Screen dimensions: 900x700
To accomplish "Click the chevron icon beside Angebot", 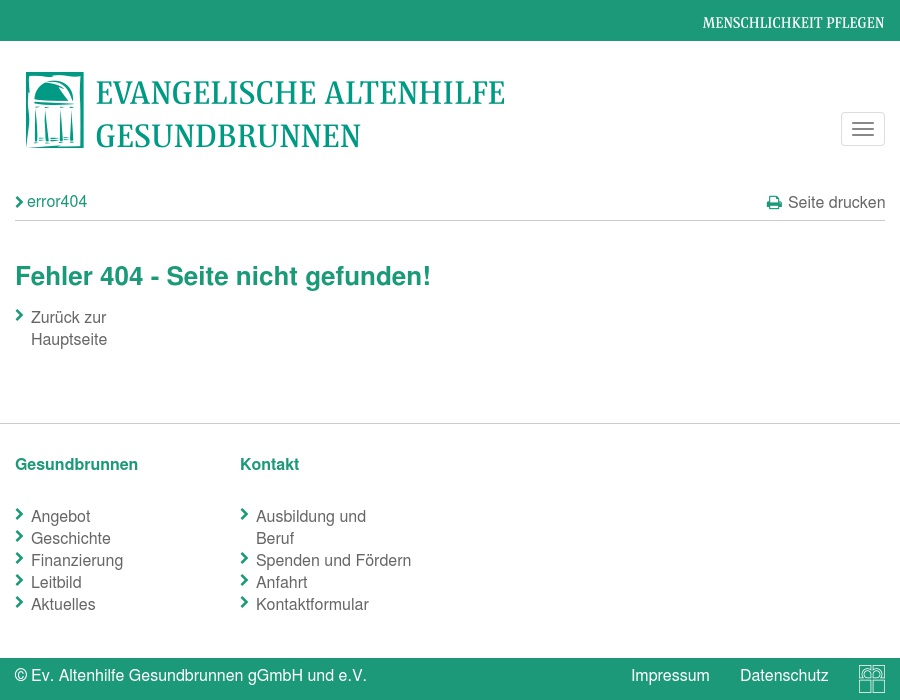I will (x=20, y=514).
